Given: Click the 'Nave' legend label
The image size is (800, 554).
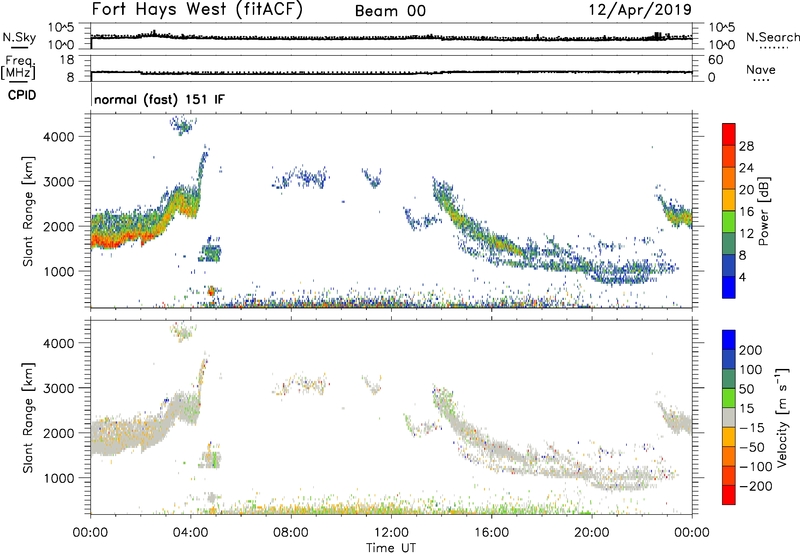Looking at the screenshot, I should point(761,69).
